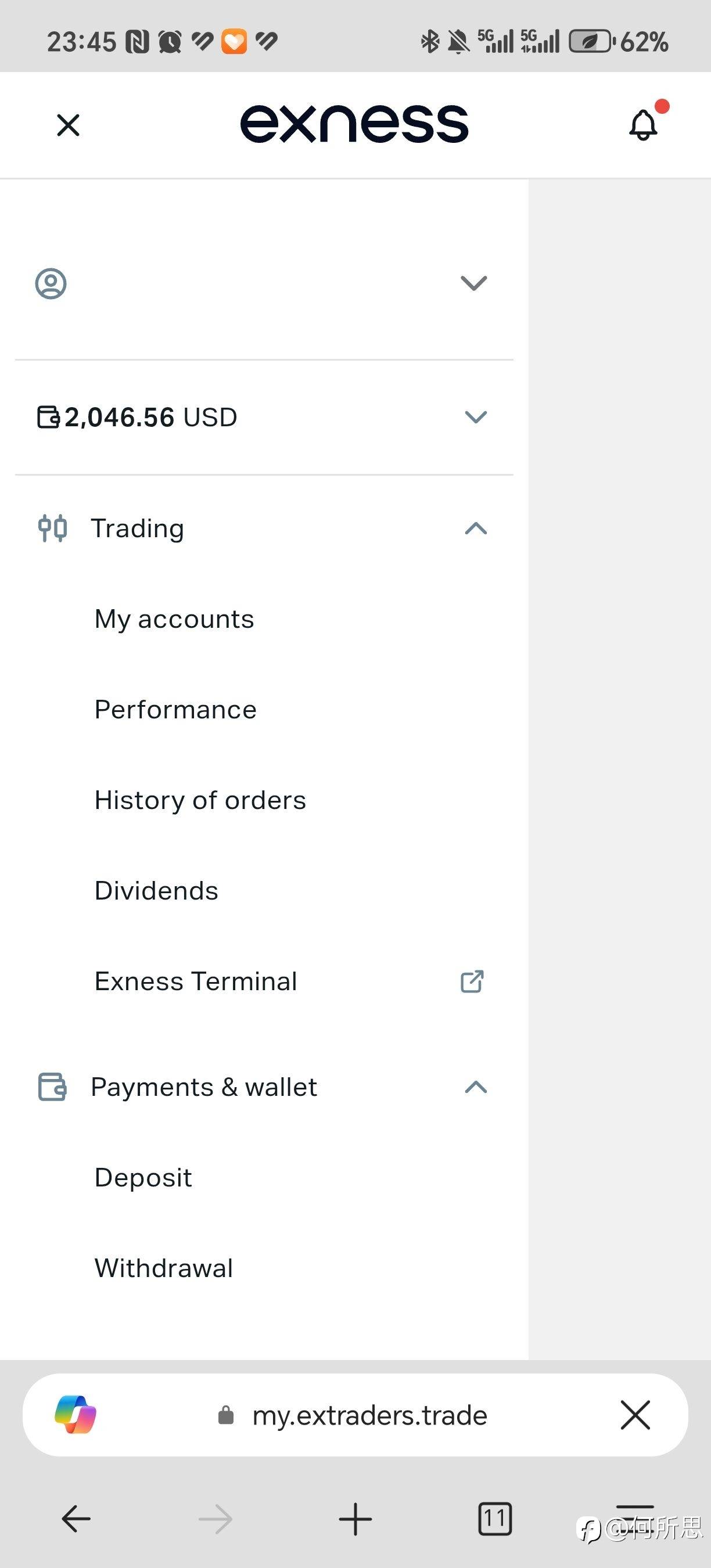Expand the 2,046.56 USD balance dropdown

point(475,417)
